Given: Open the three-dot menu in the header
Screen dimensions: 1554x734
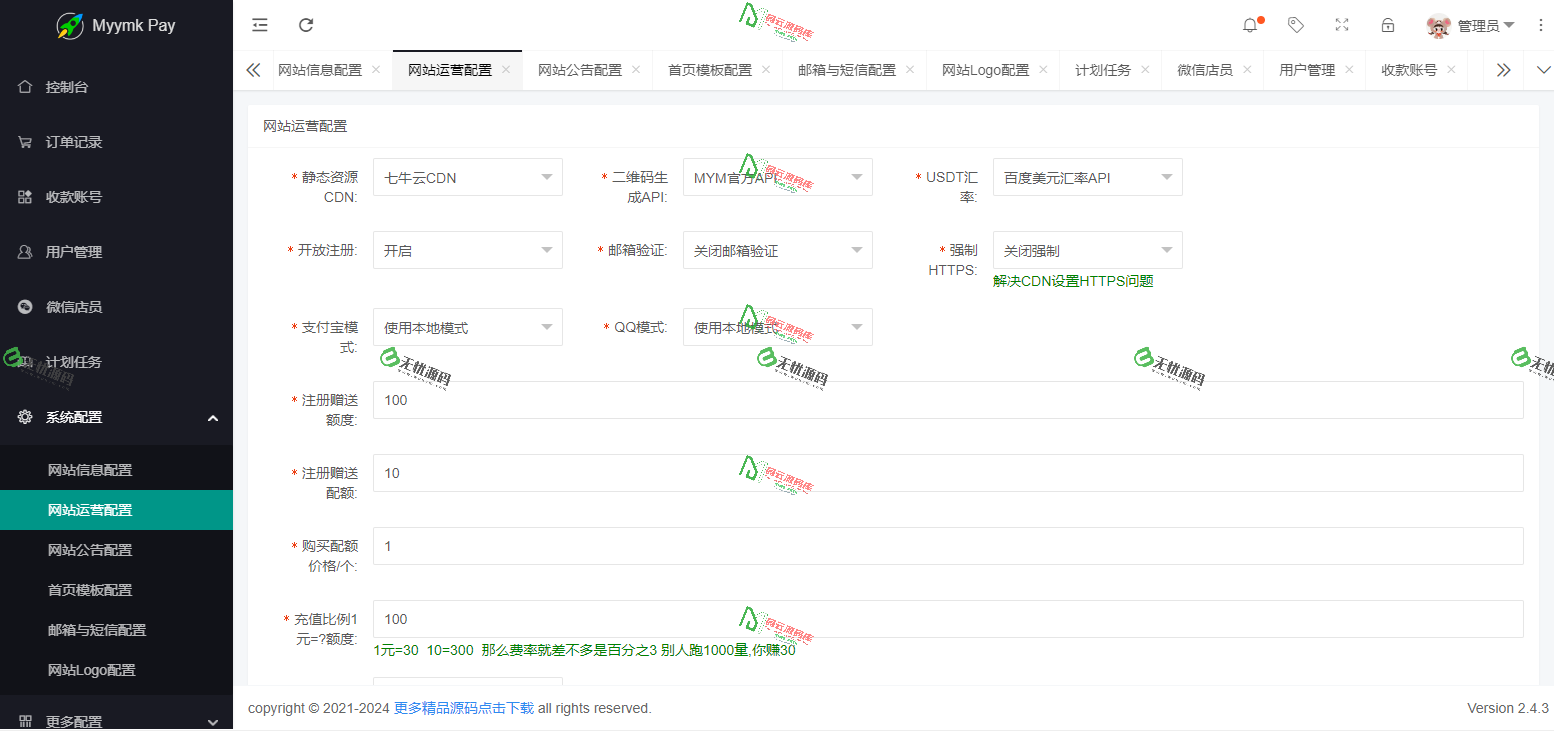Looking at the screenshot, I should [x=1541, y=25].
